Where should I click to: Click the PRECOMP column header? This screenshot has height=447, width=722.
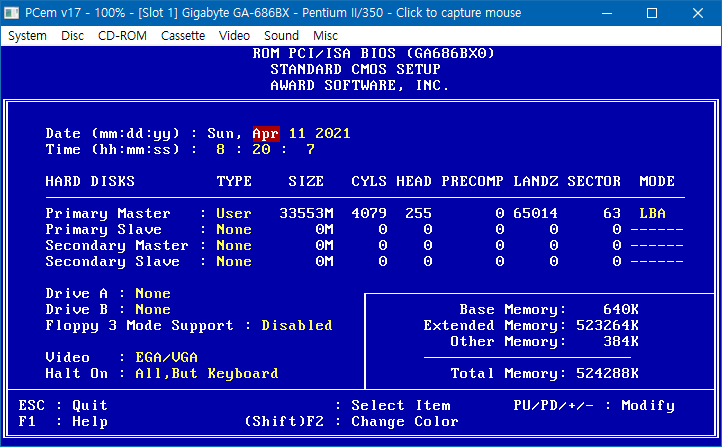(472, 181)
